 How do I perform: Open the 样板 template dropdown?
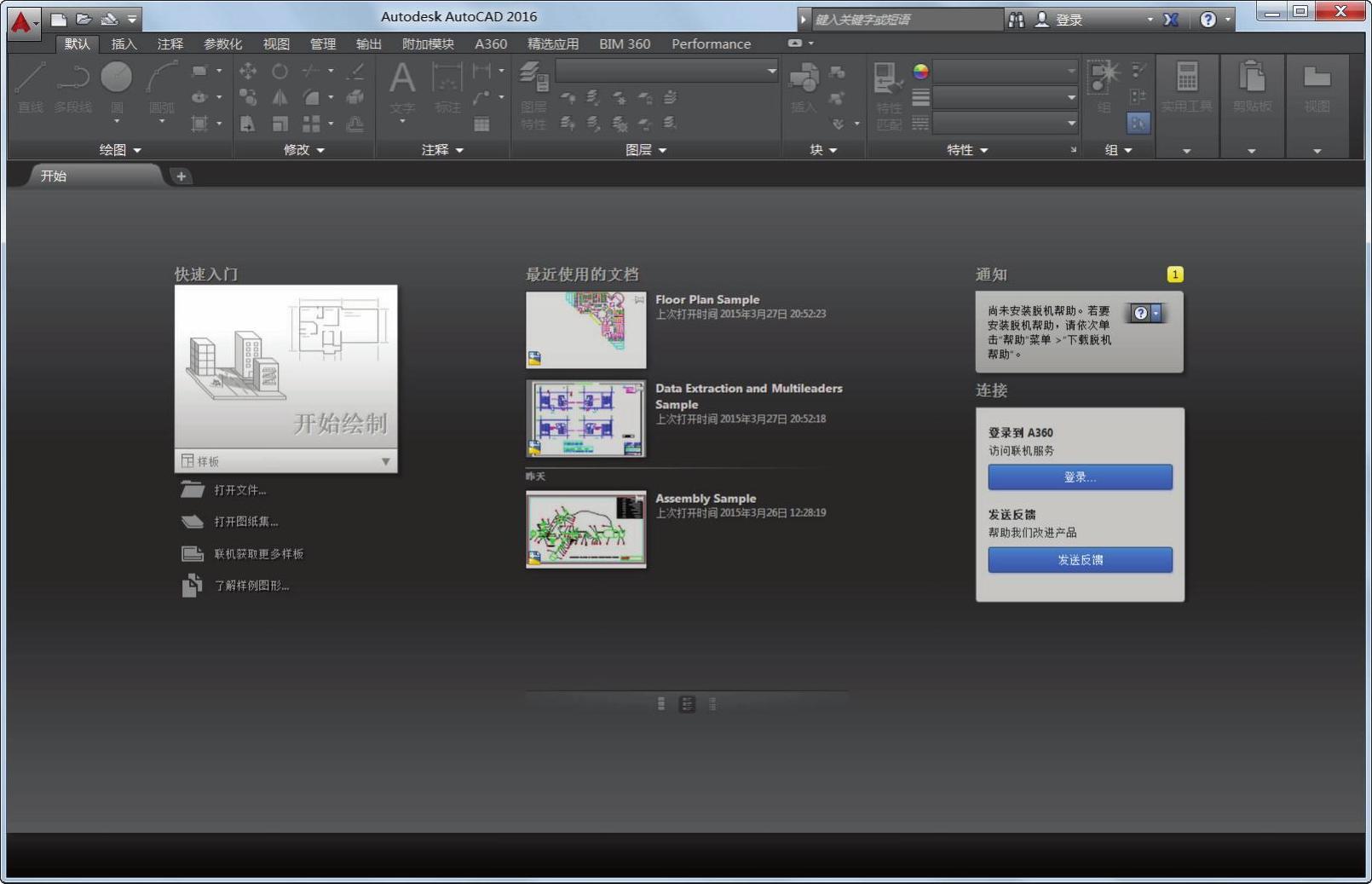coord(285,461)
